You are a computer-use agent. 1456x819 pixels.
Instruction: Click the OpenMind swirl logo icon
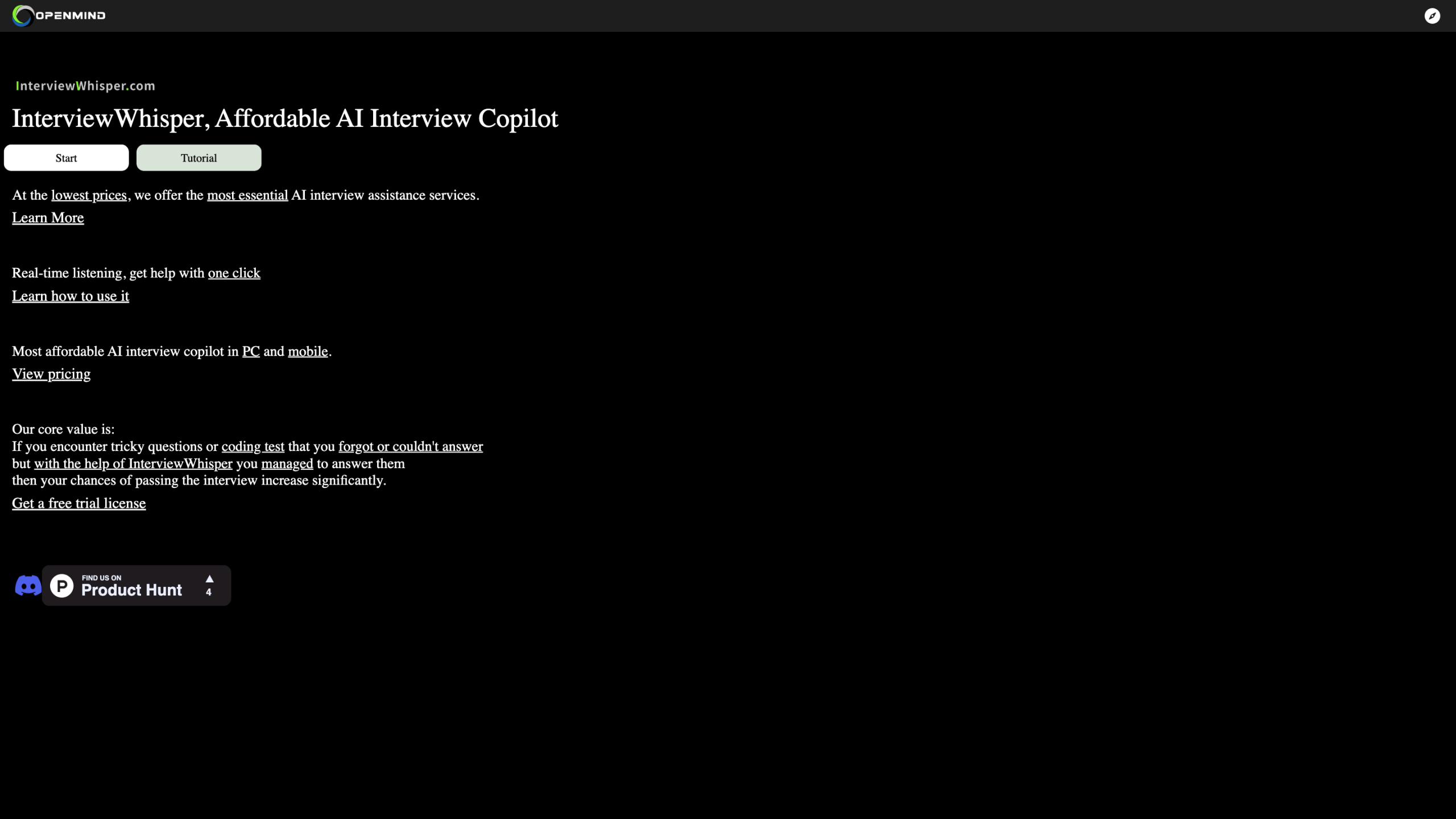(23, 15)
